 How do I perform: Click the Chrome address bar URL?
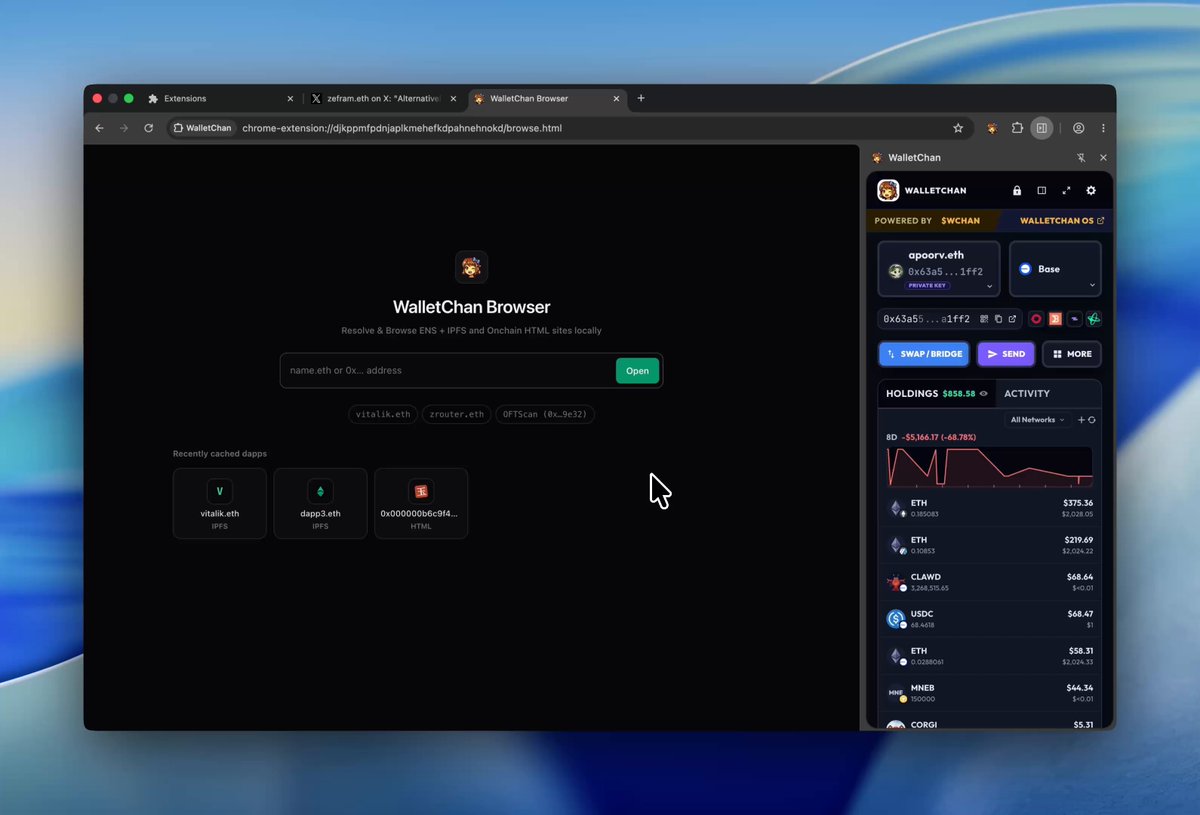pos(402,128)
